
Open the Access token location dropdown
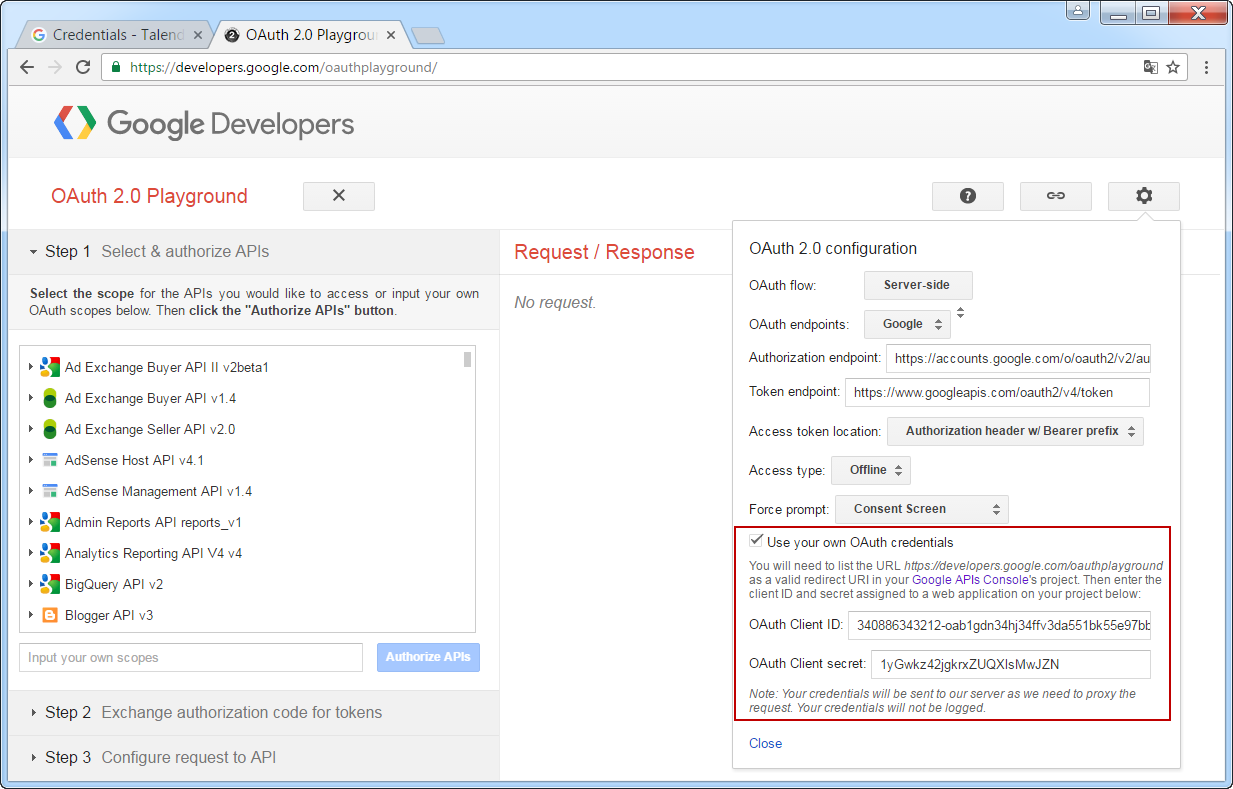click(1015, 431)
